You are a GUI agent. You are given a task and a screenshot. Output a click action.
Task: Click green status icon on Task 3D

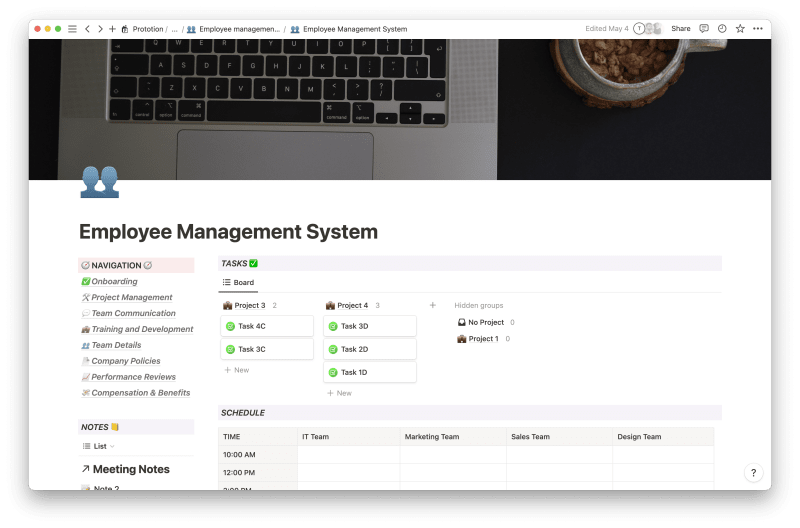tap(333, 326)
